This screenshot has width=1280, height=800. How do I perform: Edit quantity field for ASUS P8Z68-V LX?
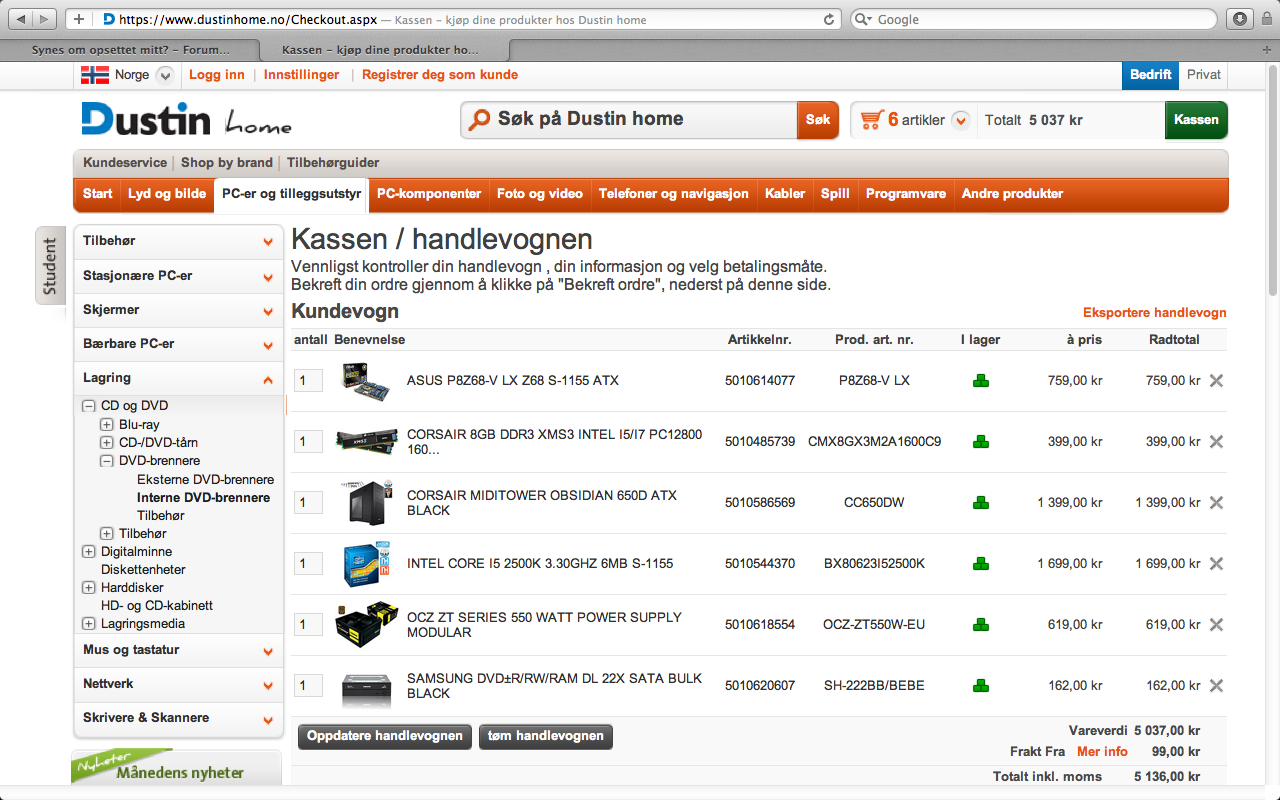309,380
